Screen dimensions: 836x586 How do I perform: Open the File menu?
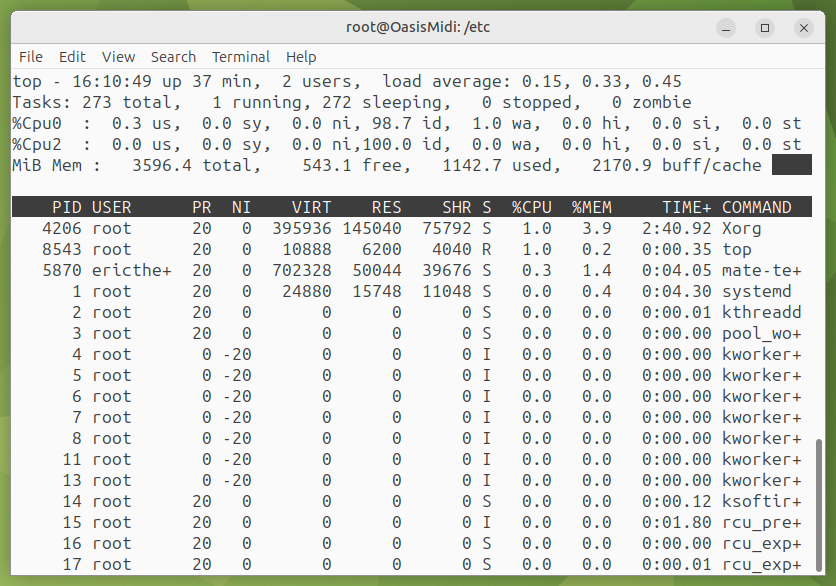click(31, 57)
